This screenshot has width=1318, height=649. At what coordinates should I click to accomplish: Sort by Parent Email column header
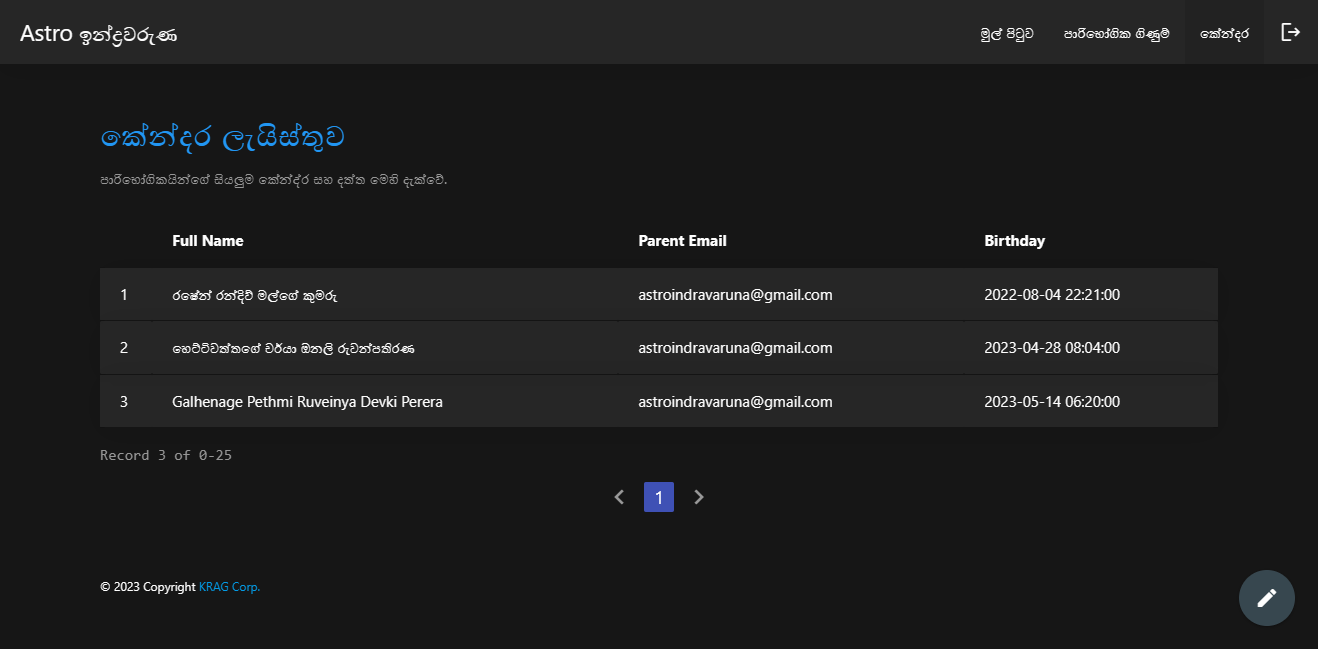[x=682, y=241]
